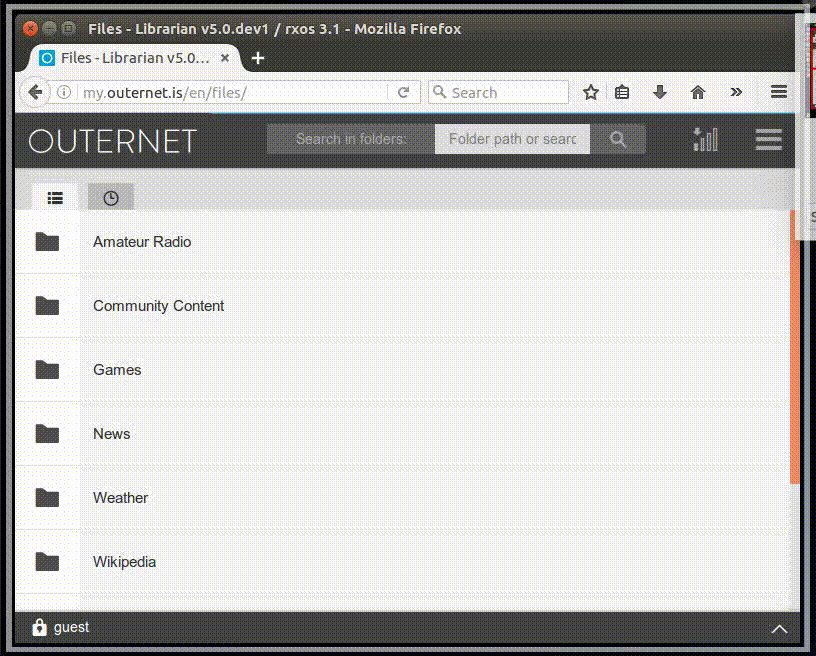This screenshot has width=816, height=656.
Task: Switch to the list view tab
Action: (x=55, y=197)
